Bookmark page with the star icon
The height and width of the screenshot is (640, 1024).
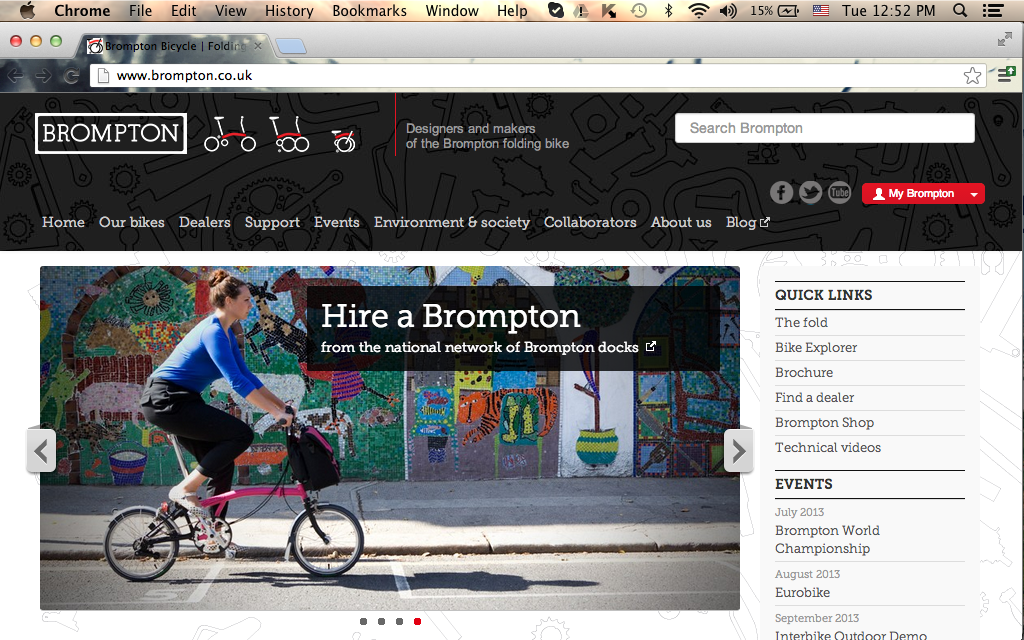[x=972, y=76]
